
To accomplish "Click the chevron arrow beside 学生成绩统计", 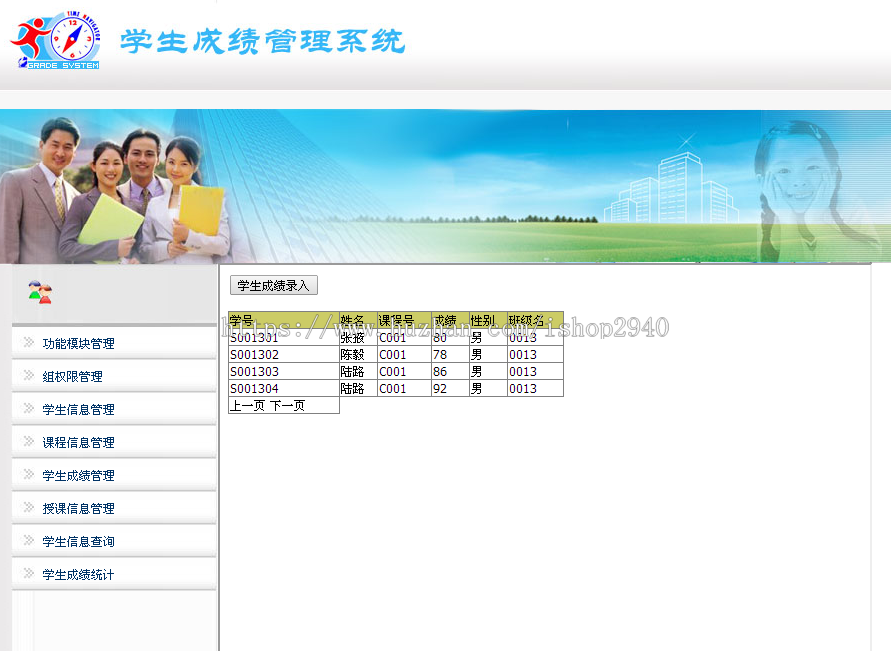I will [28, 573].
